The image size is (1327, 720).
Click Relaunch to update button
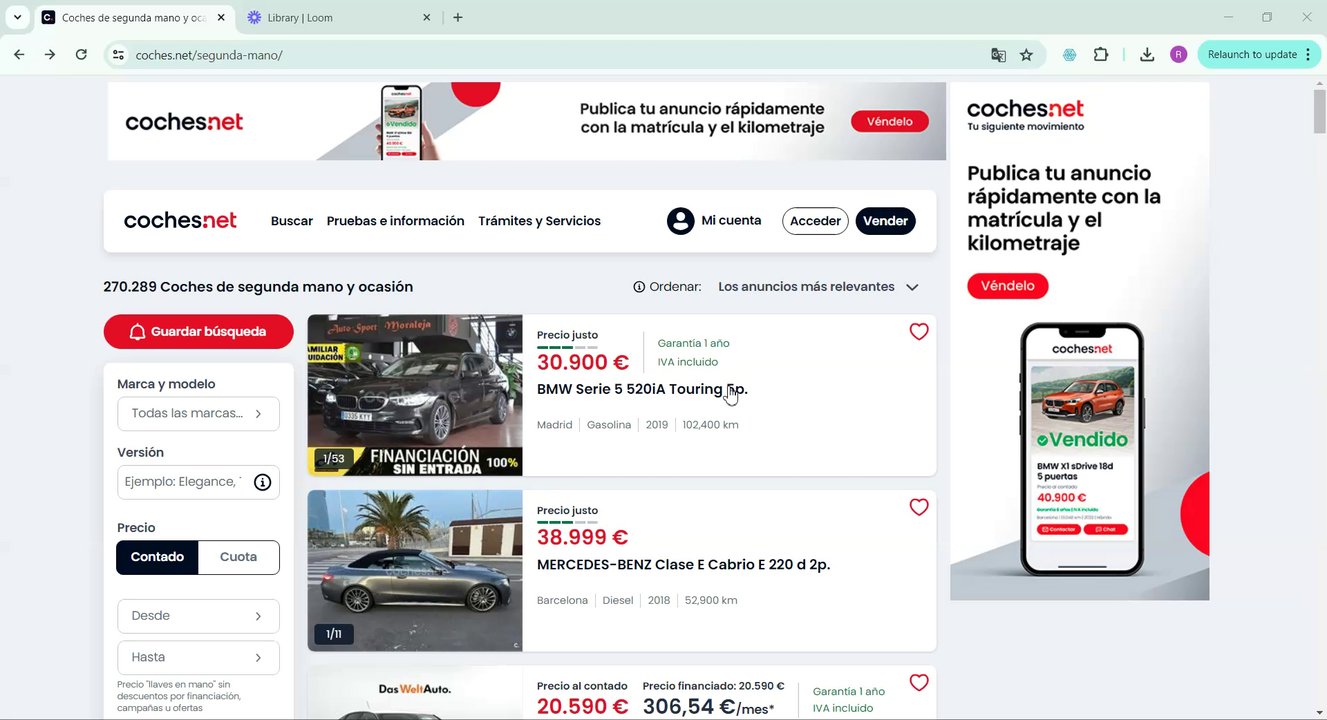[1252, 55]
